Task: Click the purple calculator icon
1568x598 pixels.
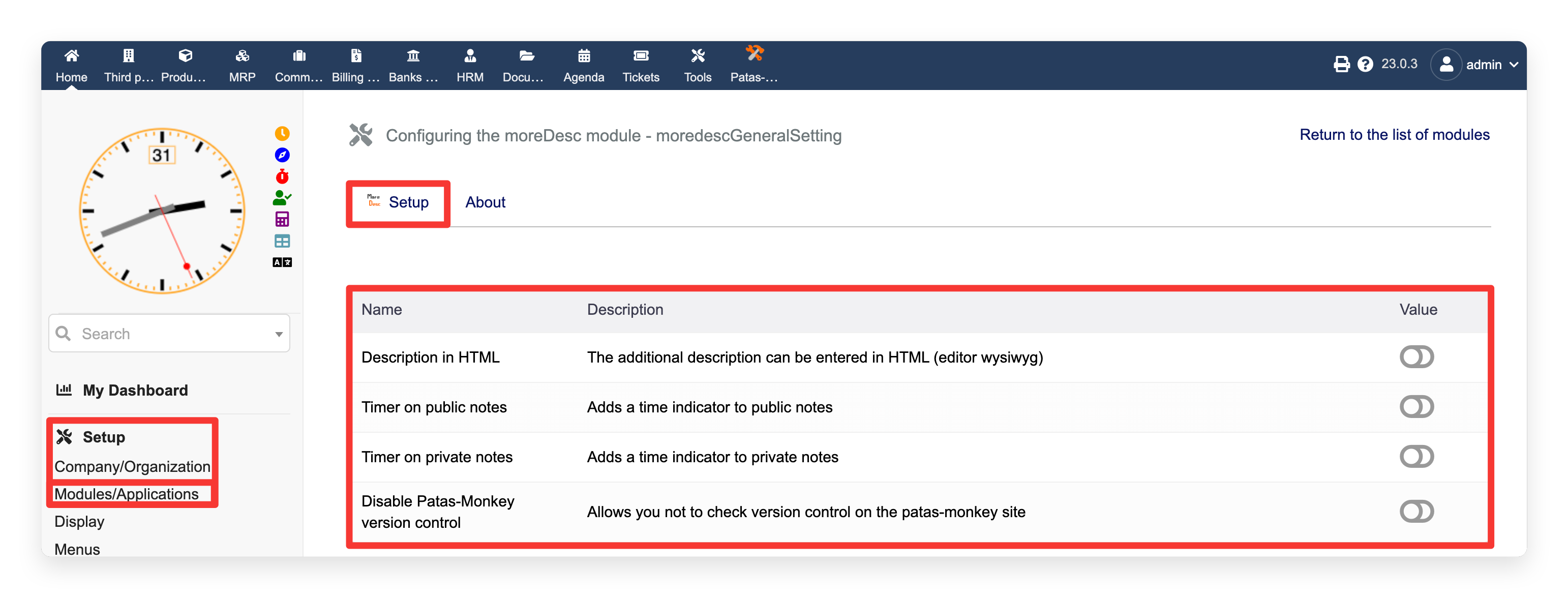Action: tap(282, 219)
